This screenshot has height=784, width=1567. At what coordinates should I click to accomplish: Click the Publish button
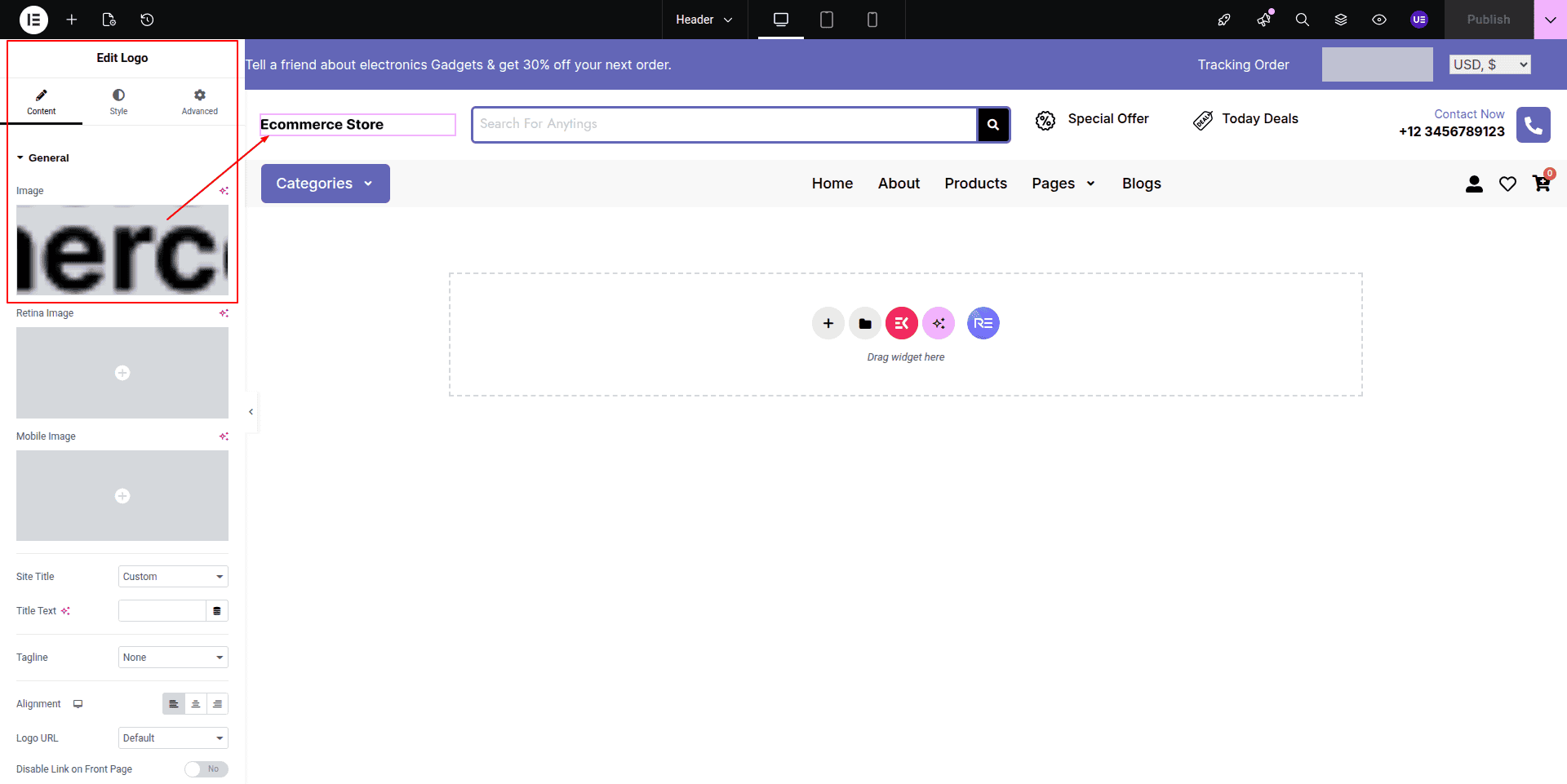(x=1488, y=20)
